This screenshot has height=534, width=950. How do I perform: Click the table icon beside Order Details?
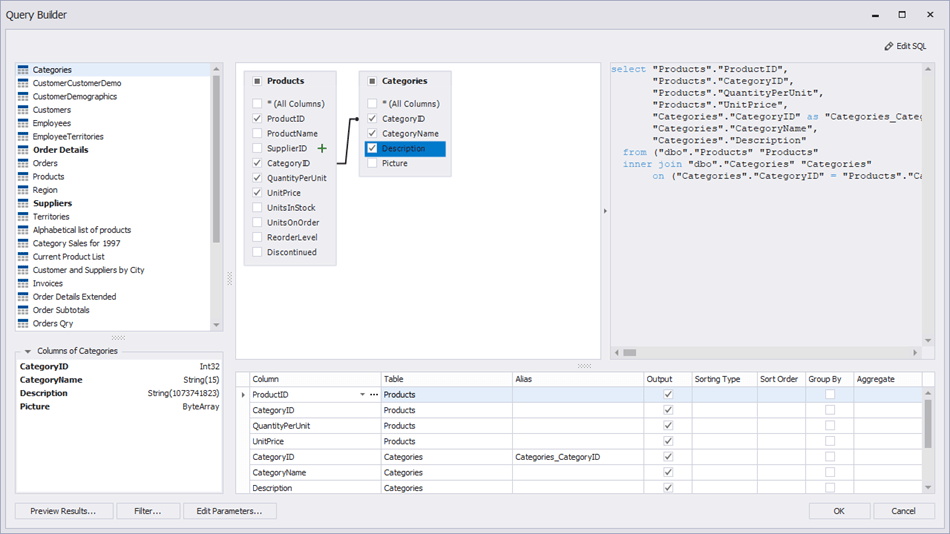click(23, 150)
